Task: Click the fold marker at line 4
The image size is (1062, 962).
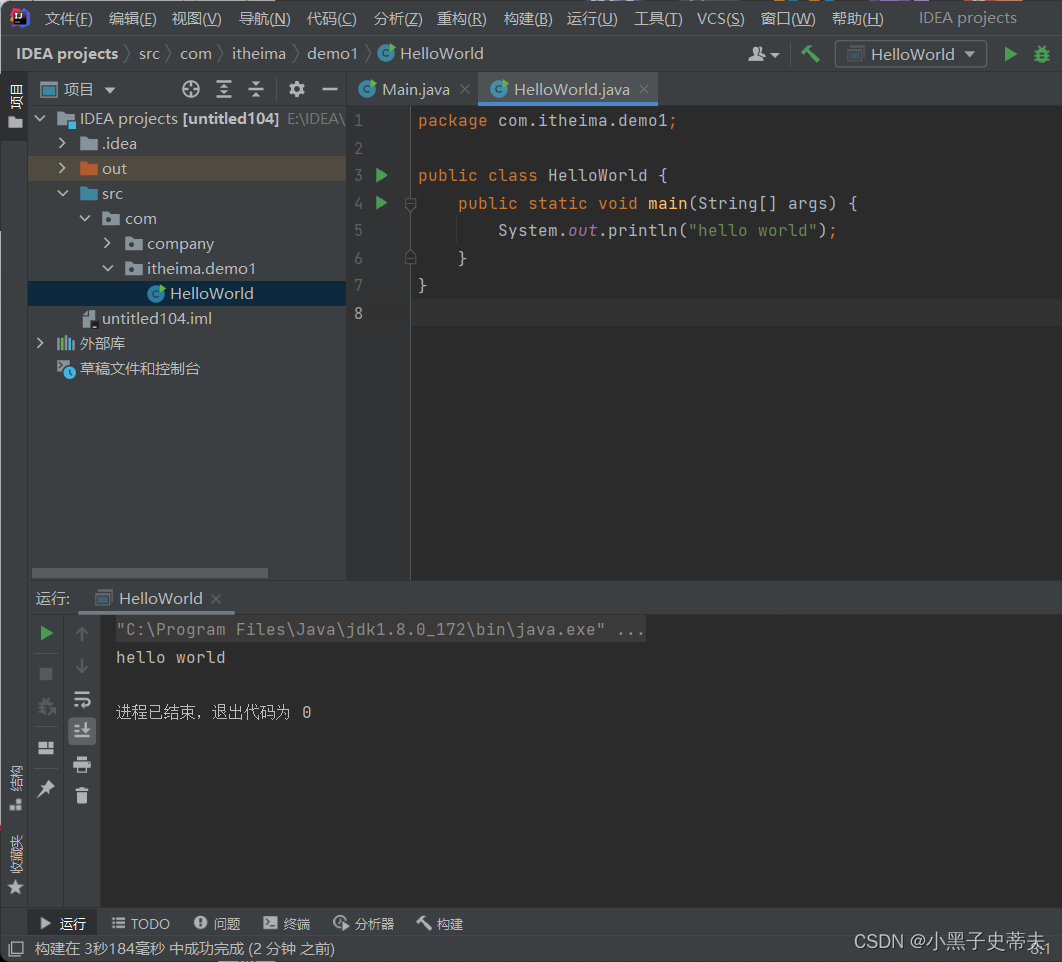Action: coord(410,203)
